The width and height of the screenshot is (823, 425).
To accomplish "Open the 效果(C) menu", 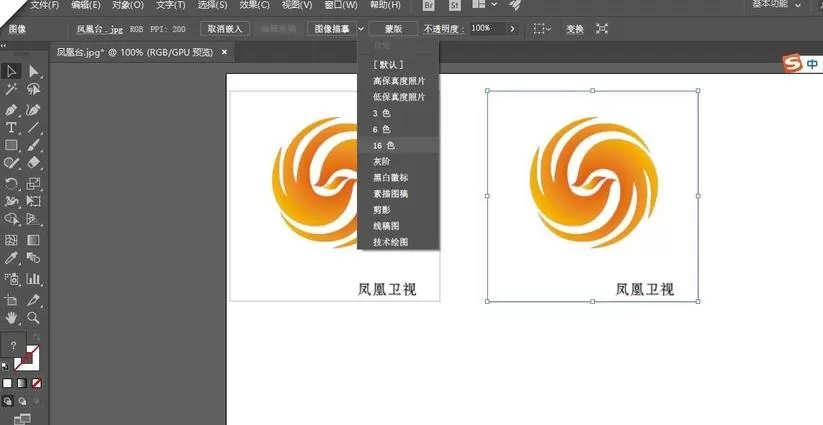I will 255,5.
